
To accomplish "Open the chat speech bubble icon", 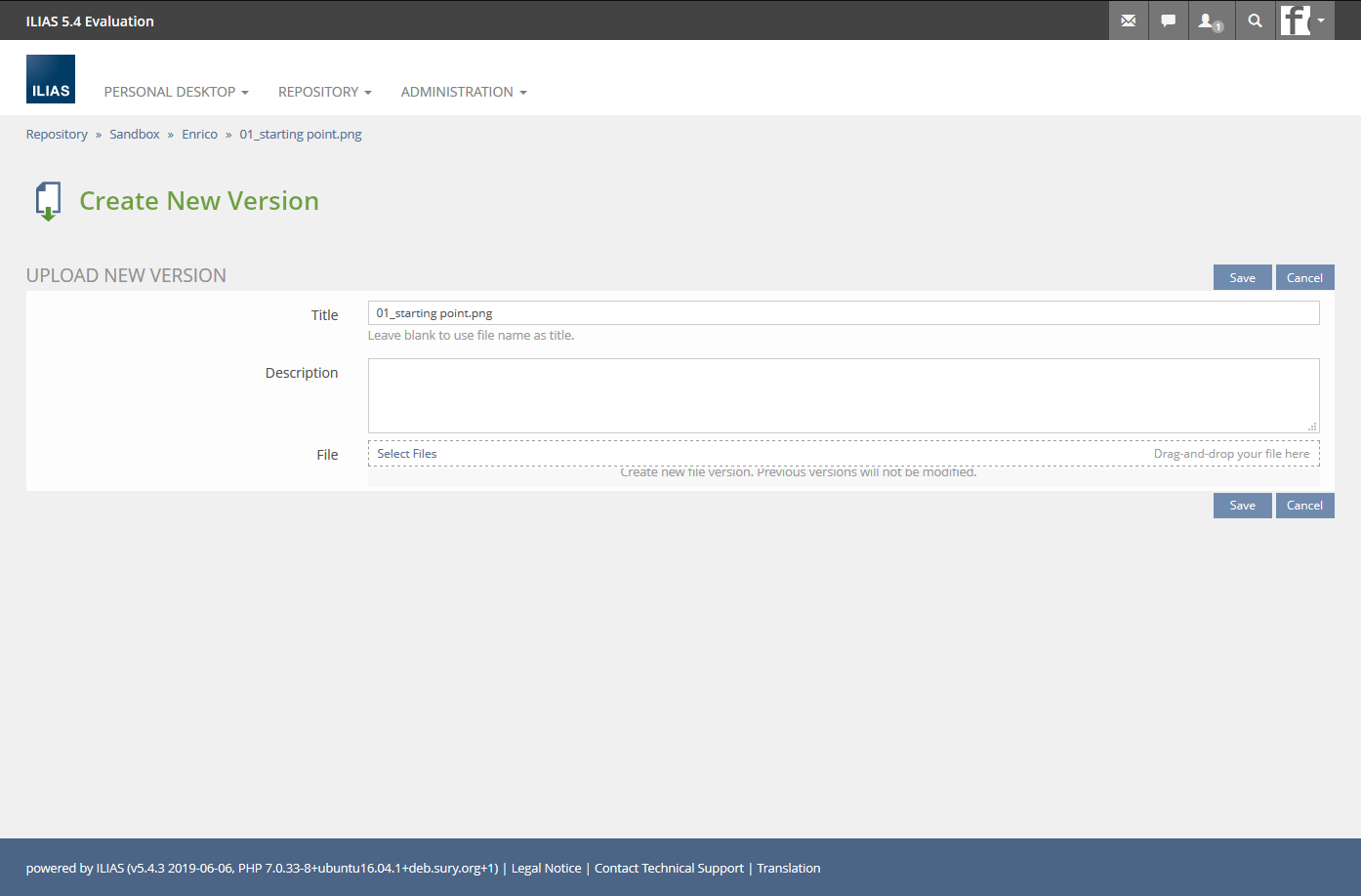I will [1168, 20].
